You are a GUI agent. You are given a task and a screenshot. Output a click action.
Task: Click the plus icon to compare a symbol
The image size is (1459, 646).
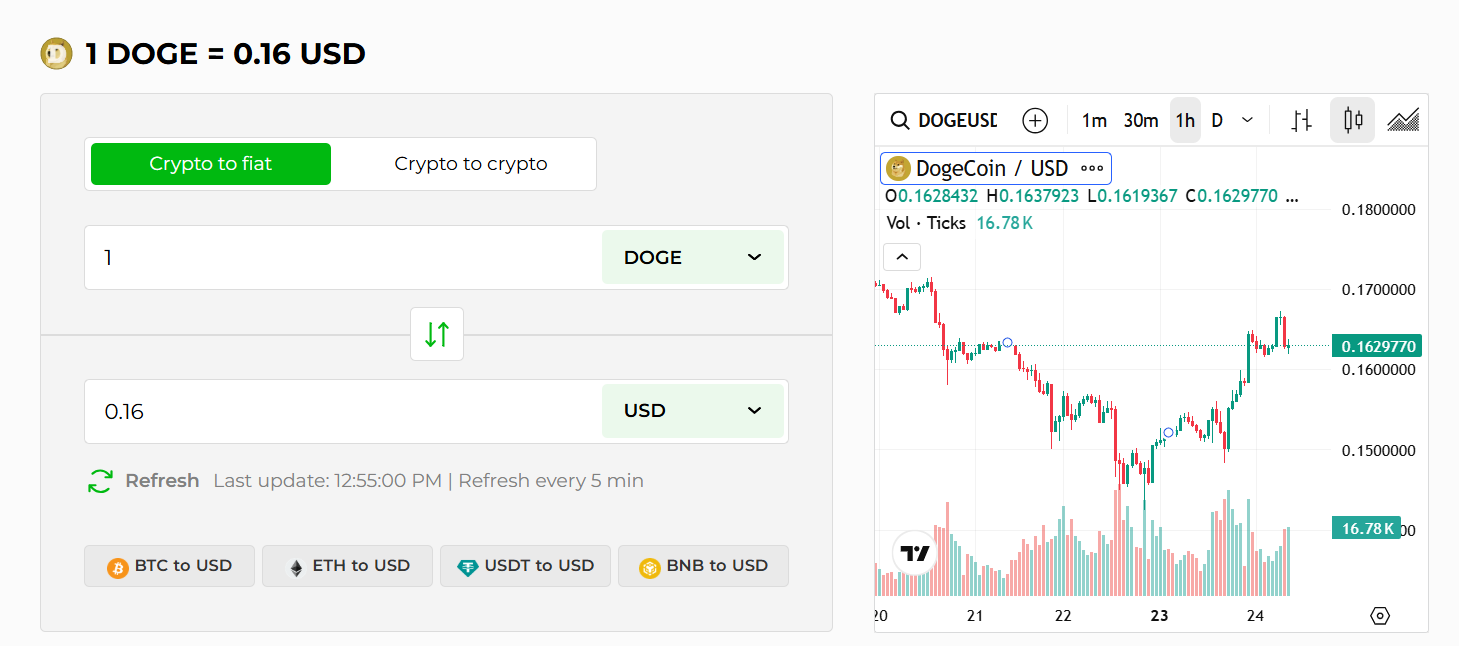point(1035,120)
